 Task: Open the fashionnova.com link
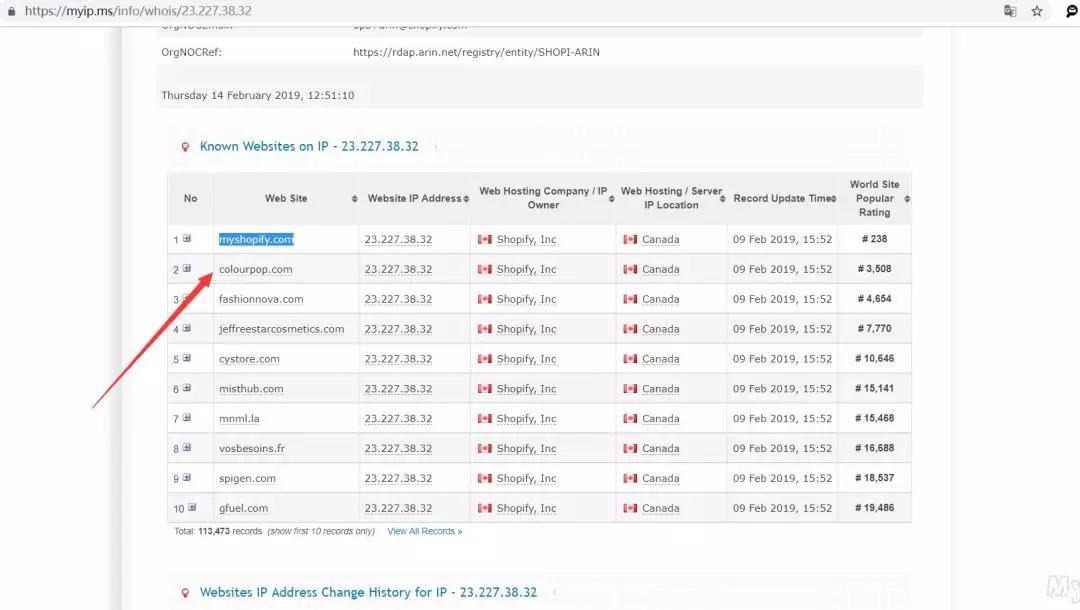tap(261, 299)
